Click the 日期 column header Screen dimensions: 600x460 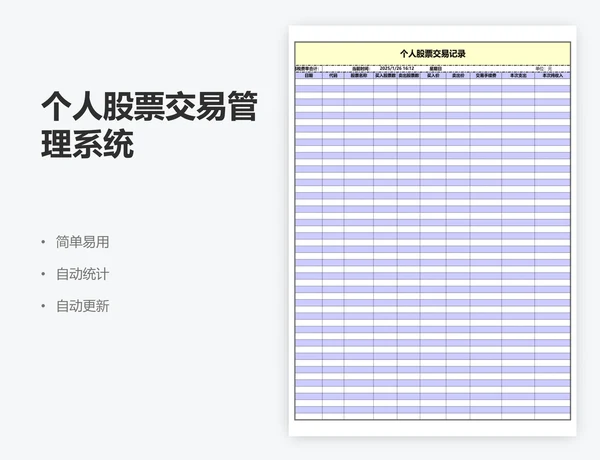tap(308, 76)
